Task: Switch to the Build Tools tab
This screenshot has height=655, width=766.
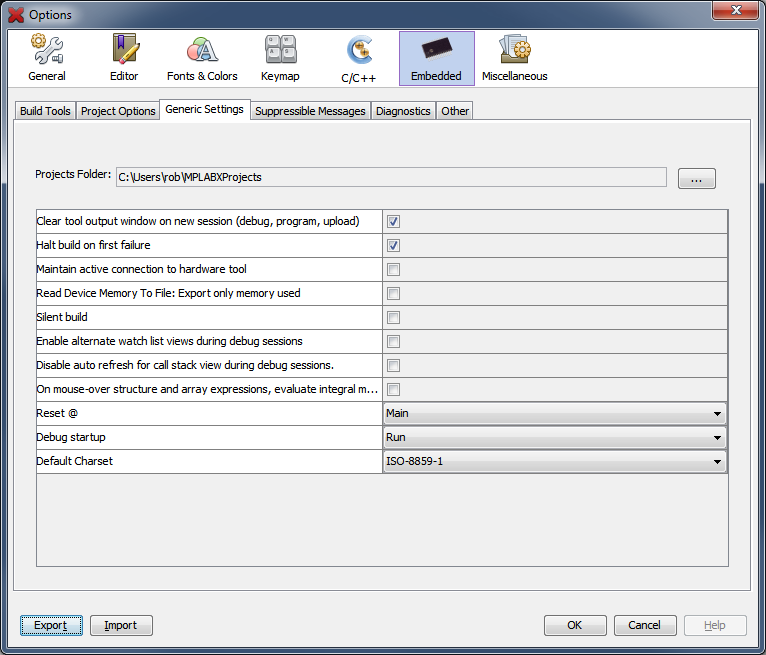Action: (x=45, y=111)
